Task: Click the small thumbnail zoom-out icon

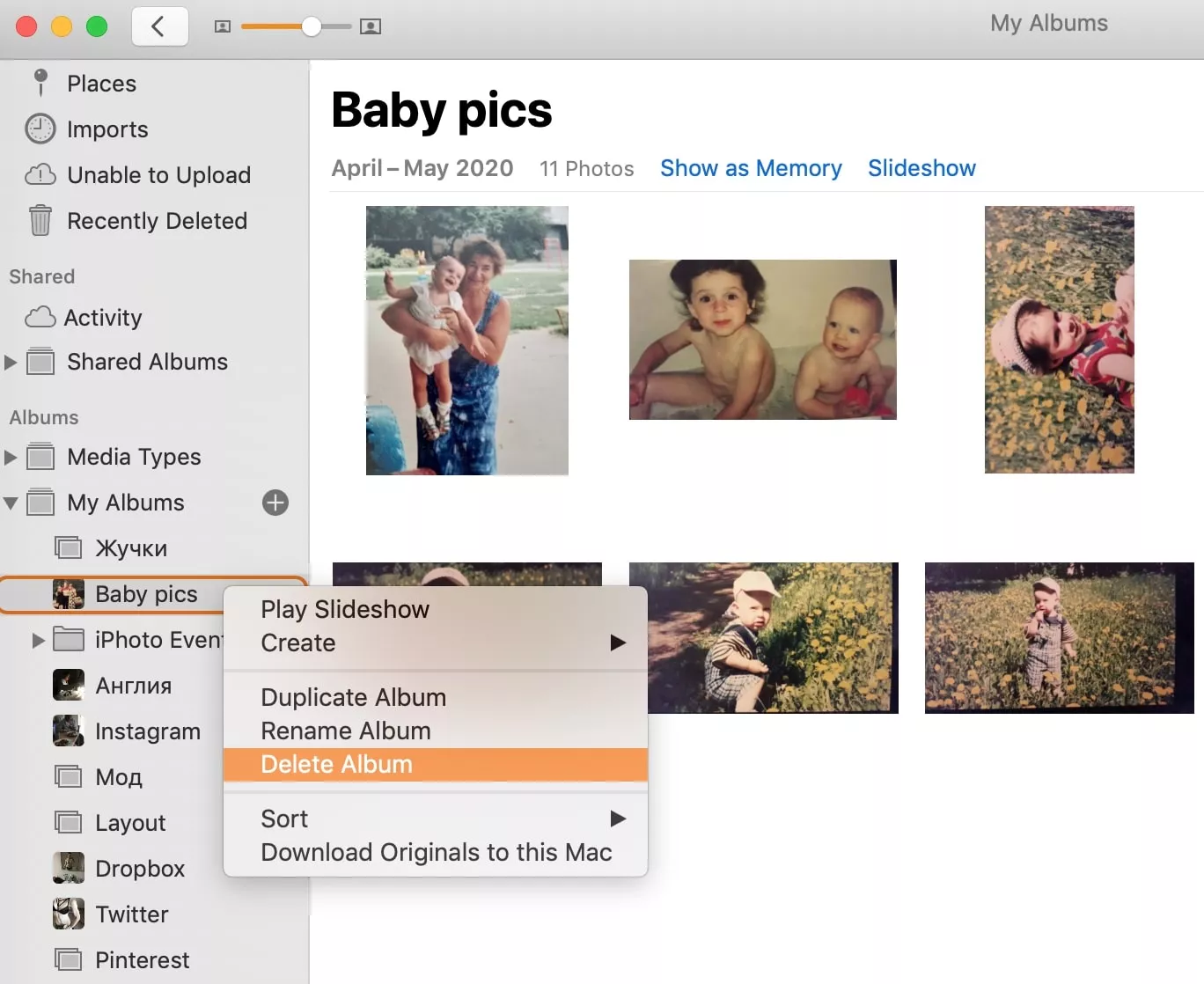Action: pos(223,27)
